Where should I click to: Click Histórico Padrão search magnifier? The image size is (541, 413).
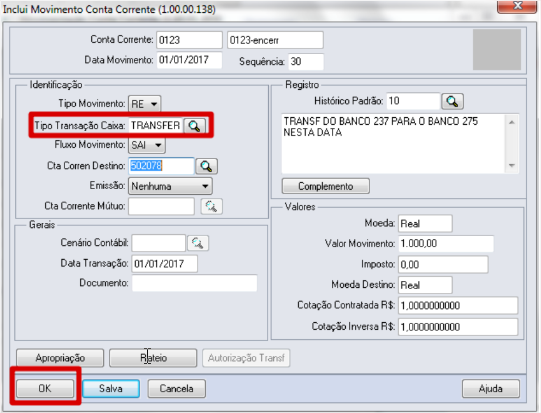tap(452, 101)
